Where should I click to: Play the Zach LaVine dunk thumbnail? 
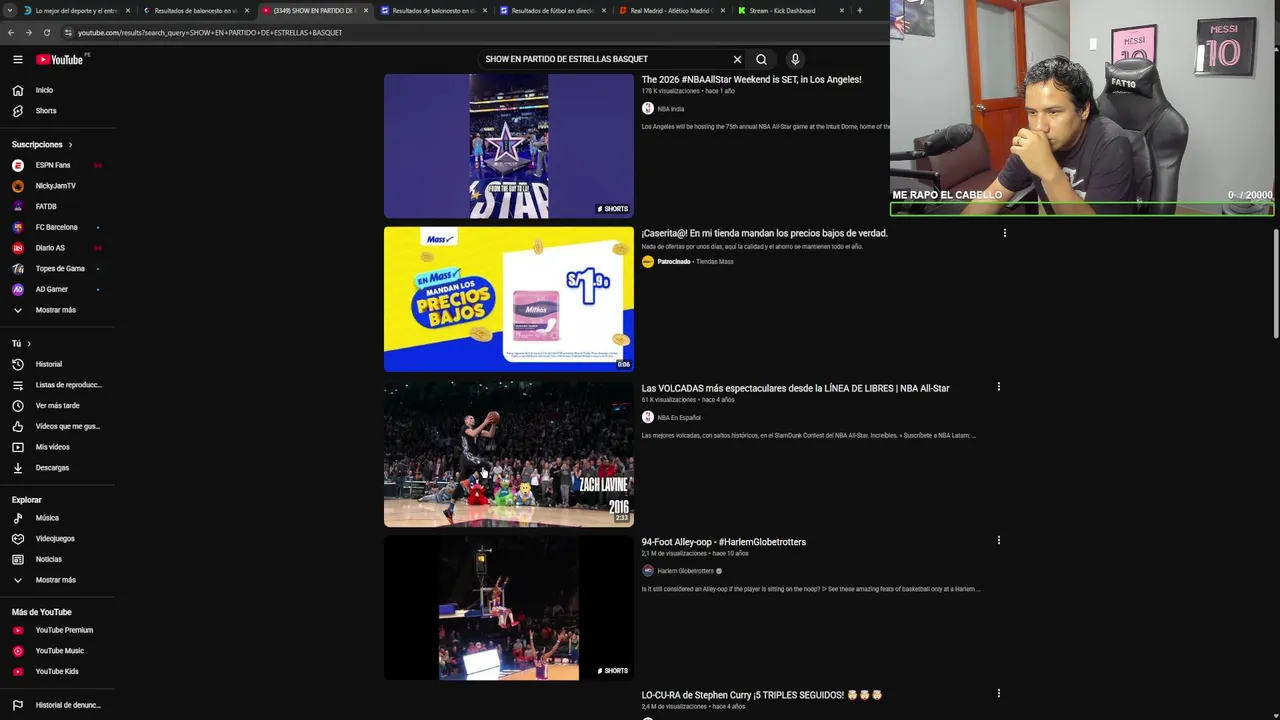pyautogui.click(x=509, y=454)
